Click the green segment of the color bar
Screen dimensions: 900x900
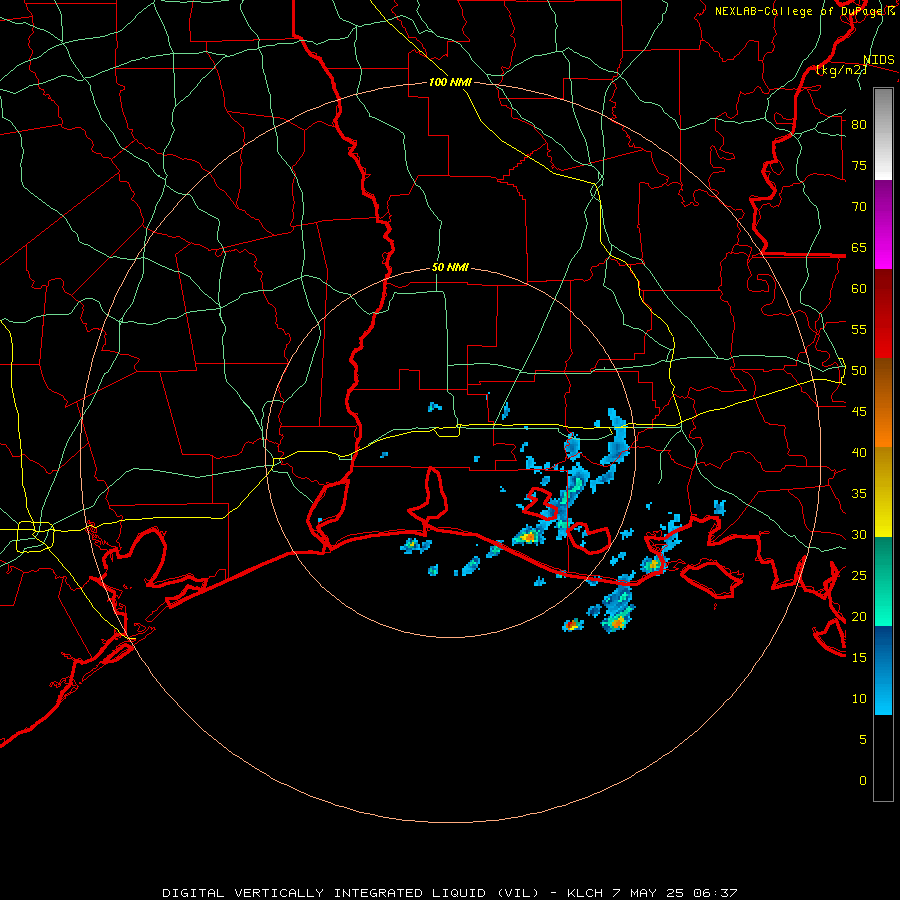coord(883,581)
